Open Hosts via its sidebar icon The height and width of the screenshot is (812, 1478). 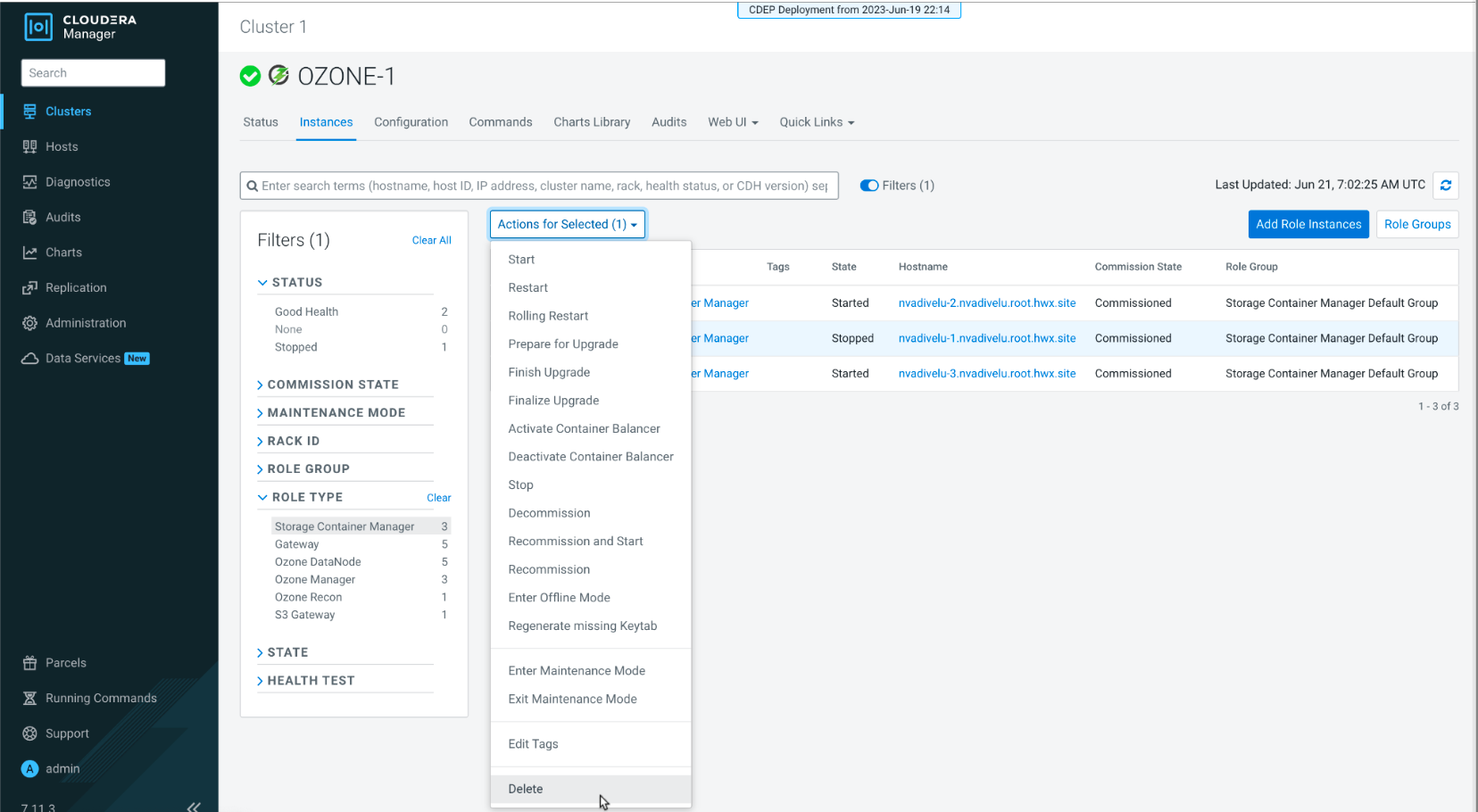coord(29,146)
